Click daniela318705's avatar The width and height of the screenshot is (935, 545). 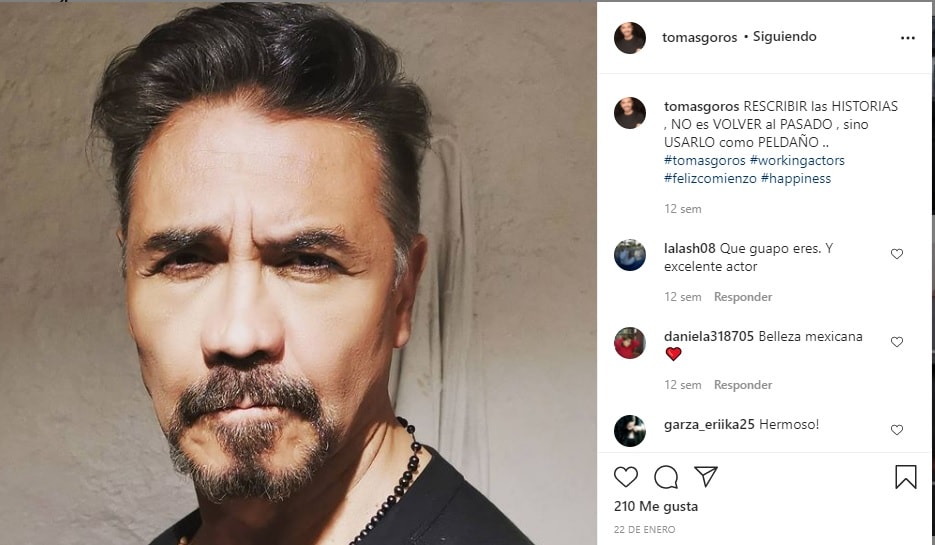click(x=630, y=343)
